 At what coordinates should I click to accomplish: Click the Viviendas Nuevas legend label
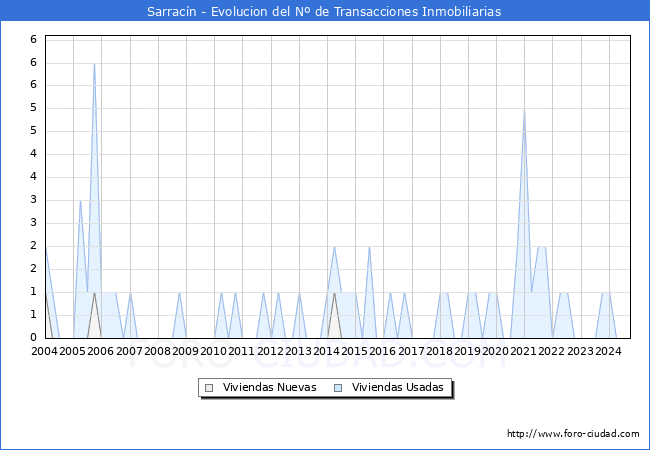[269, 387]
